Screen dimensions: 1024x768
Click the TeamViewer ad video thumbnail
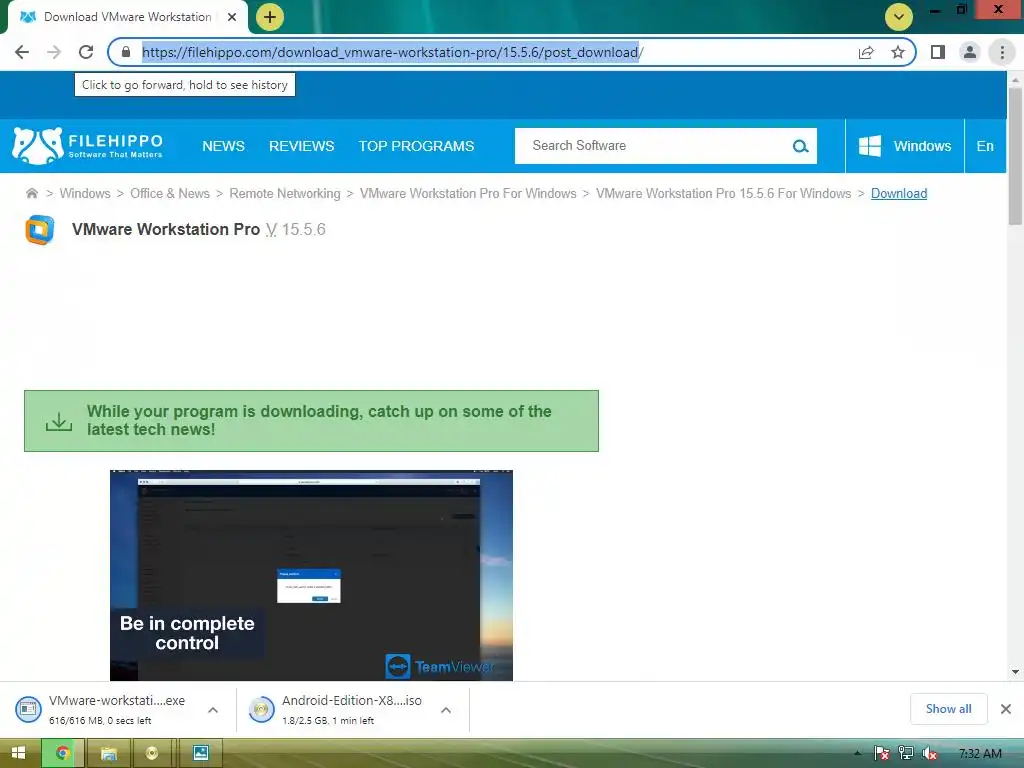(x=311, y=575)
